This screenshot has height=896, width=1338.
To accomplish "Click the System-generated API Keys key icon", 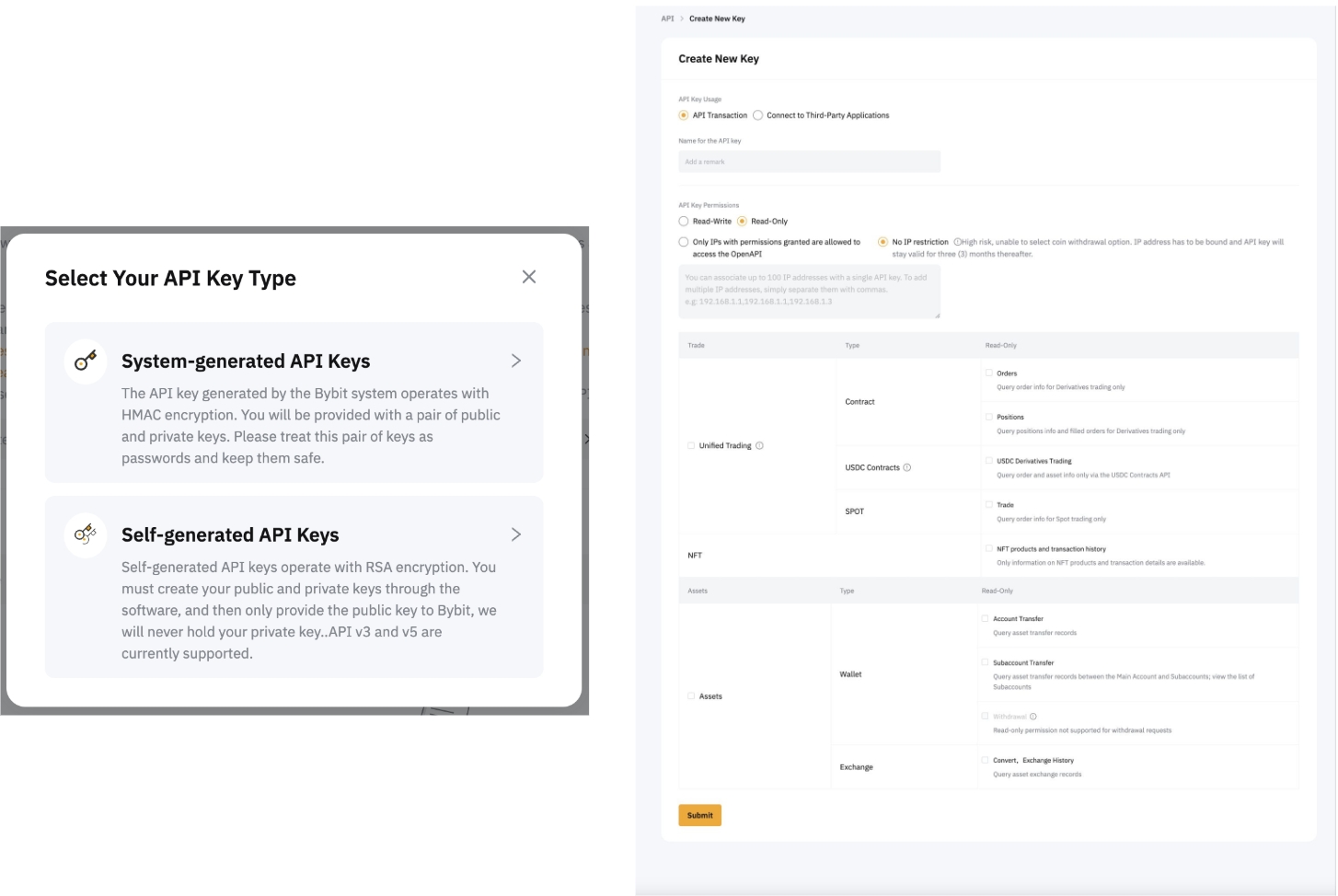I will point(86,361).
